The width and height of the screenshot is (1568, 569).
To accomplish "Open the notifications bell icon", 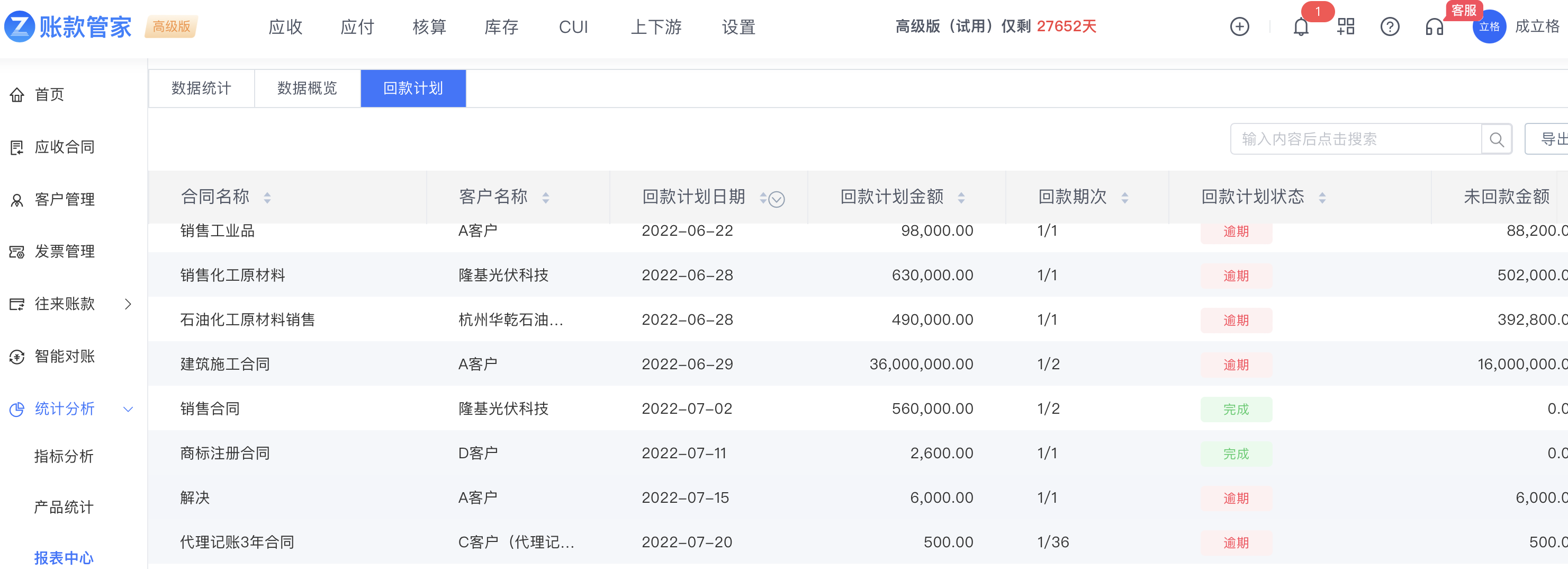I will point(1301,28).
